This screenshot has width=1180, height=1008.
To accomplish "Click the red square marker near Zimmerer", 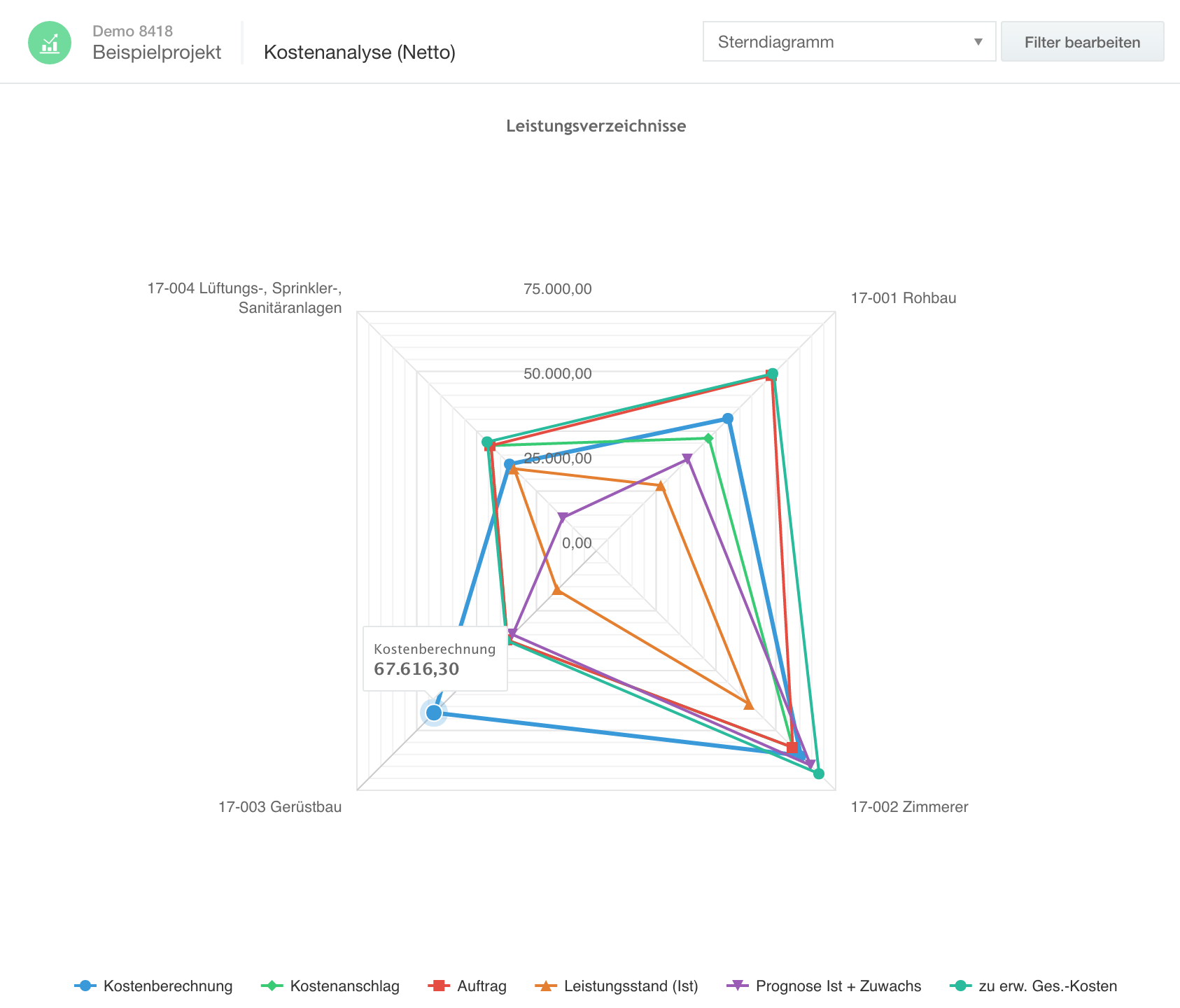I will click(x=792, y=748).
